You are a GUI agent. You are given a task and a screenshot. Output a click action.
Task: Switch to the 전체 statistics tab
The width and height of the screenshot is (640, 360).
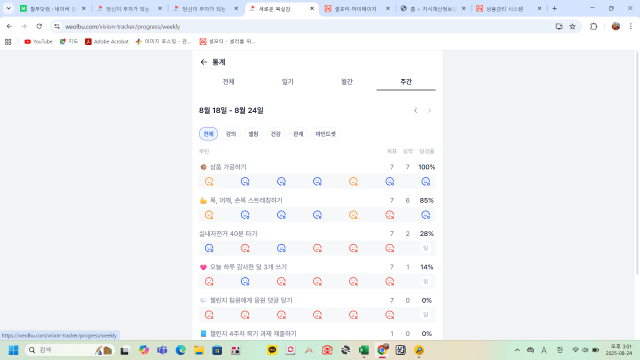pos(229,82)
